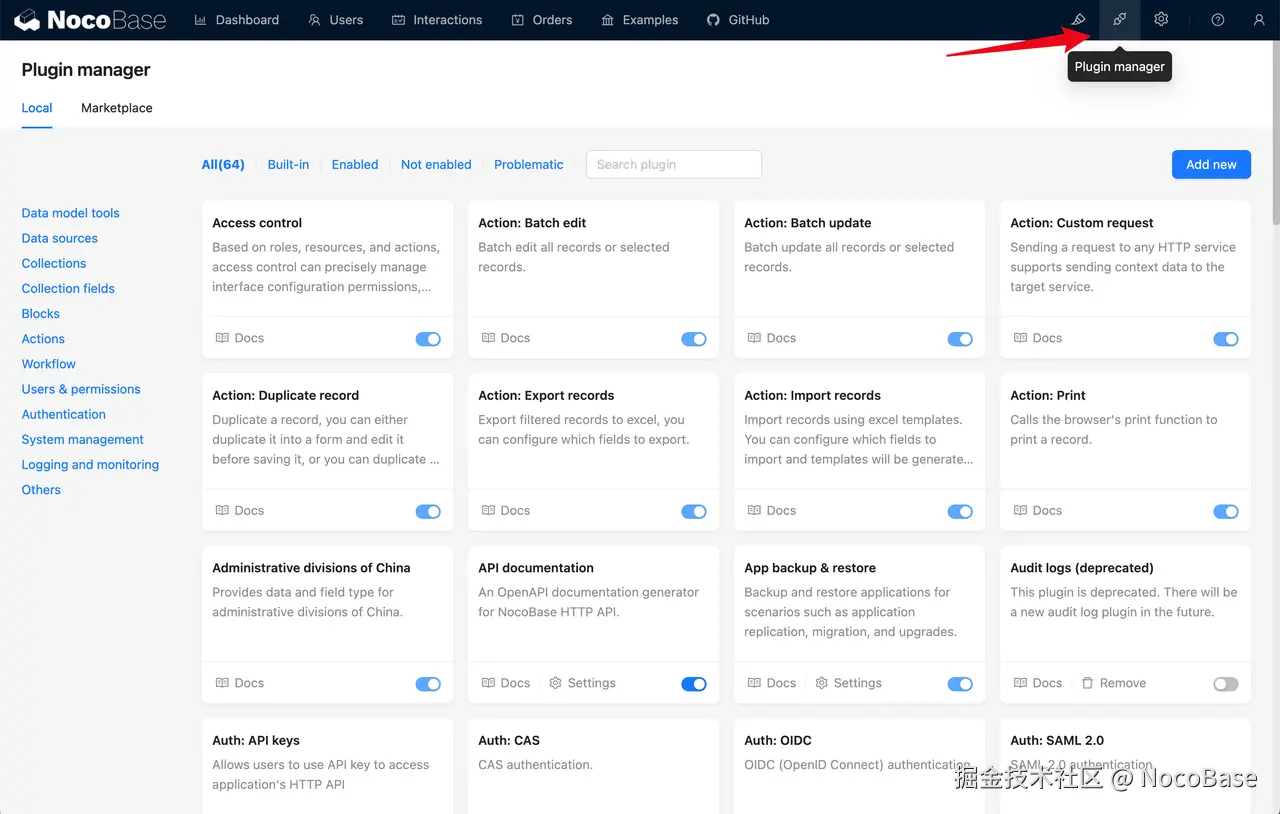Show All(64) plugins filter
1280x814 pixels.
pos(223,165)
